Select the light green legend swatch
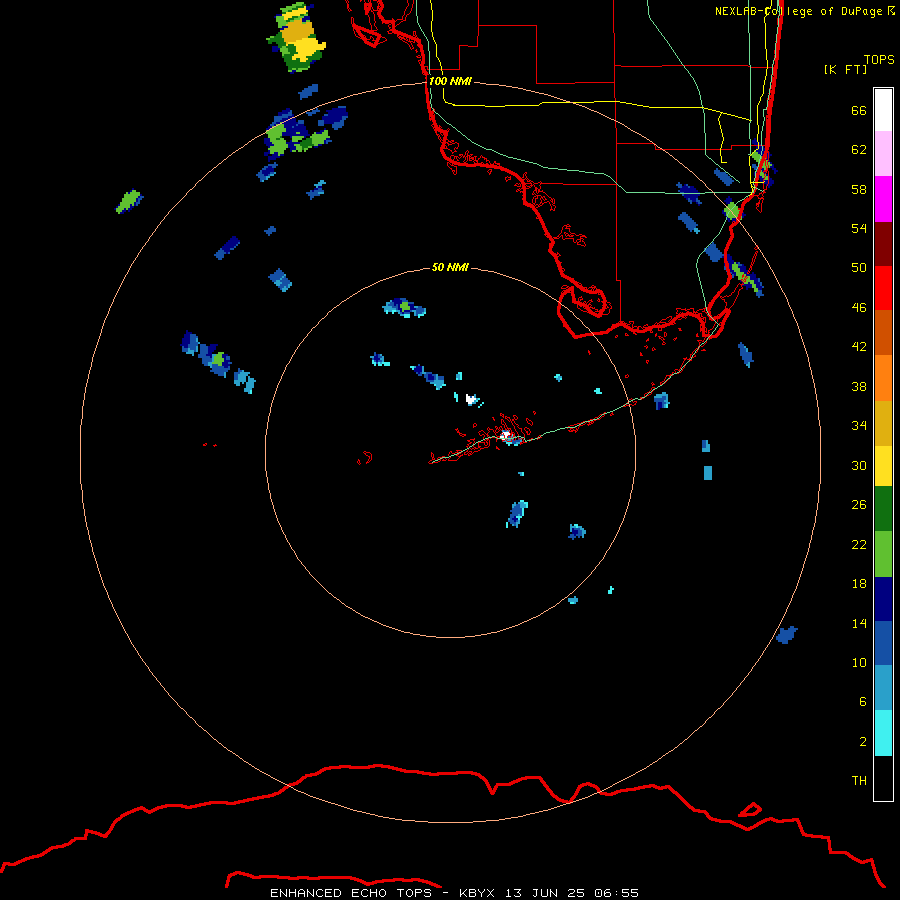Viewport: 900px width, 900px height. pos(883,554)
